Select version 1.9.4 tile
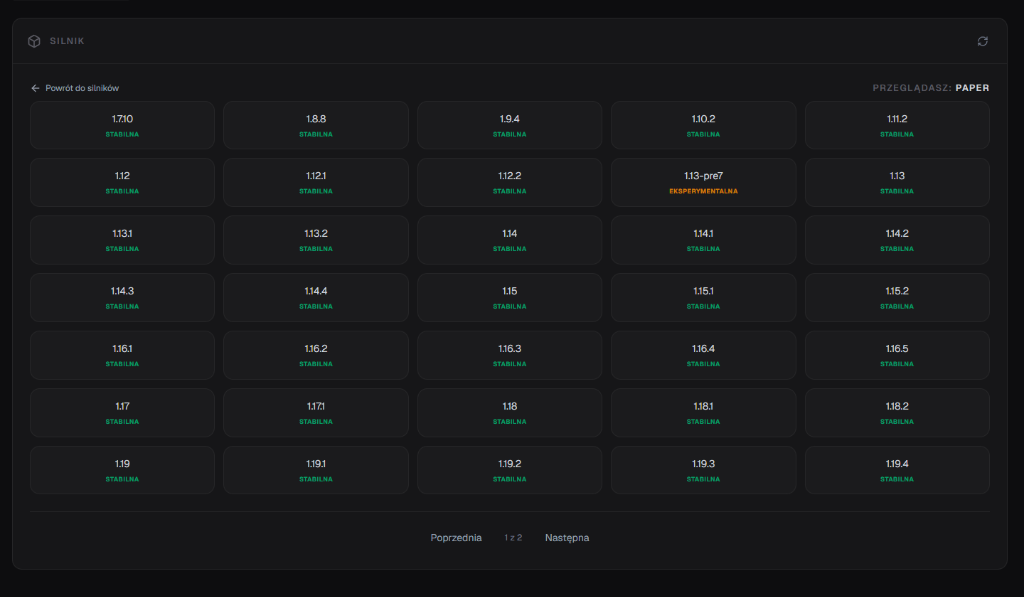 [x=509, y=125]
